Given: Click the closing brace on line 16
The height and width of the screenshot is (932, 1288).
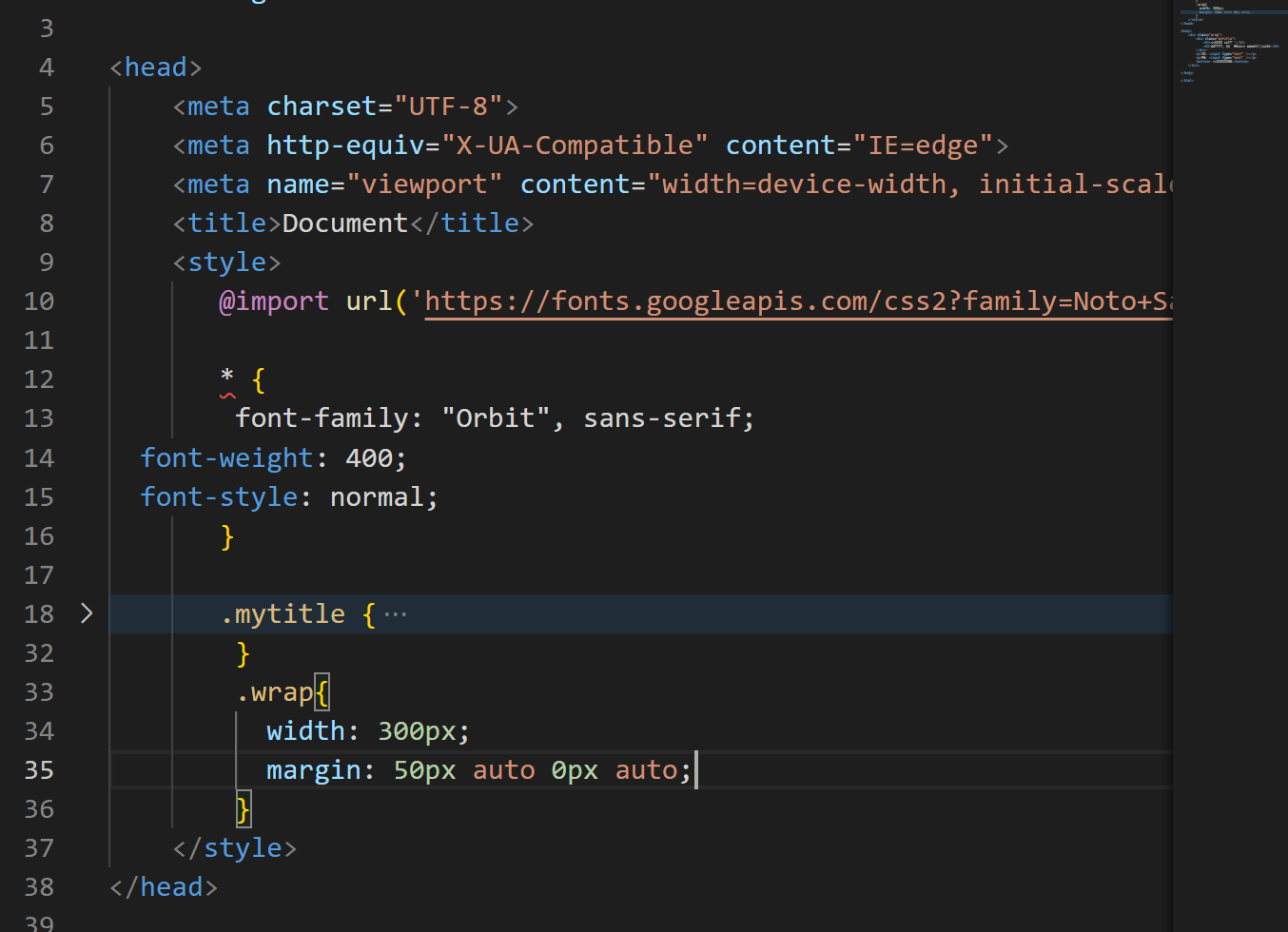Looking at the screenshot, I should pos(227,536).
